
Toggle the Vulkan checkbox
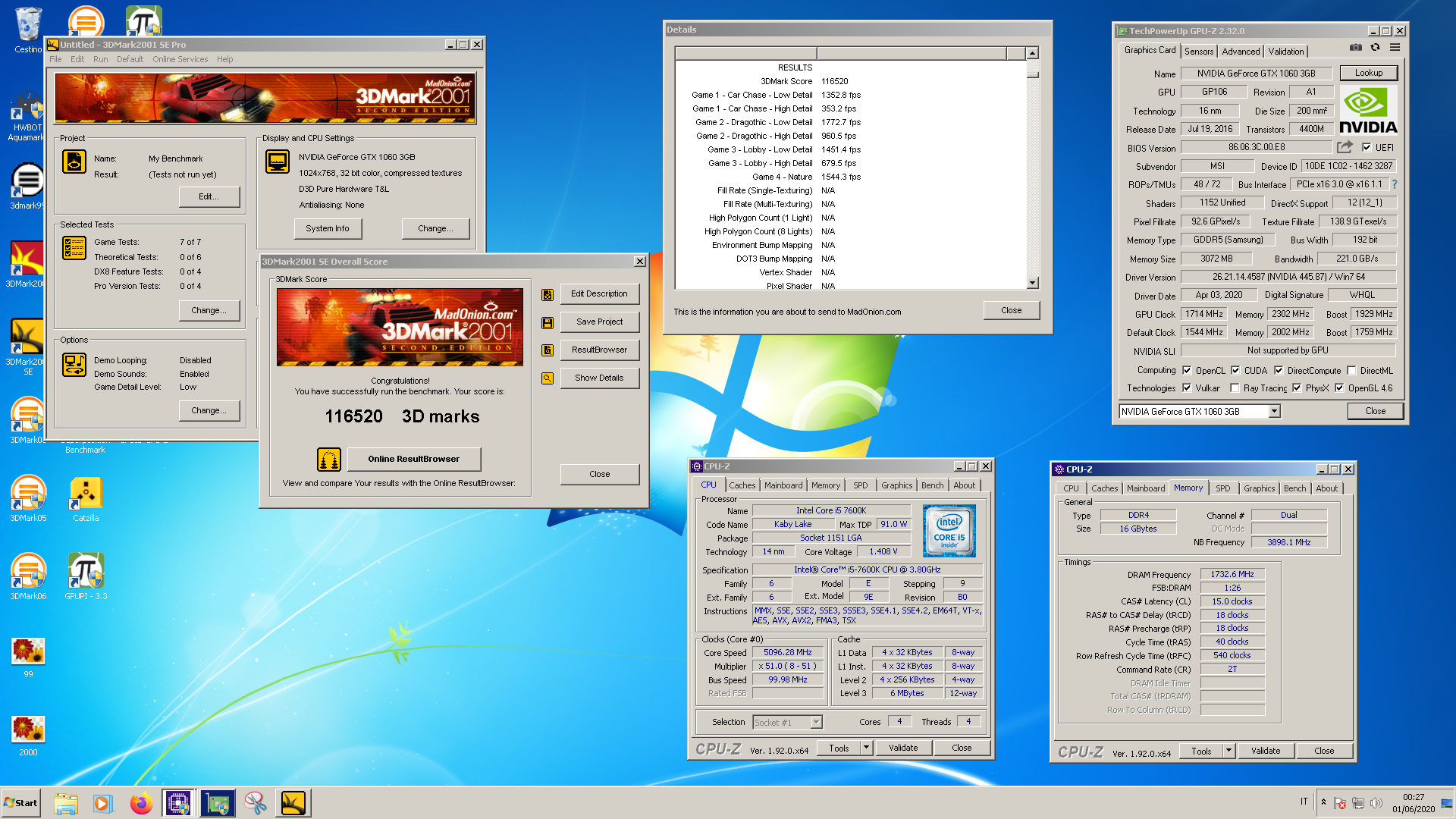[x=1187, y=388]
